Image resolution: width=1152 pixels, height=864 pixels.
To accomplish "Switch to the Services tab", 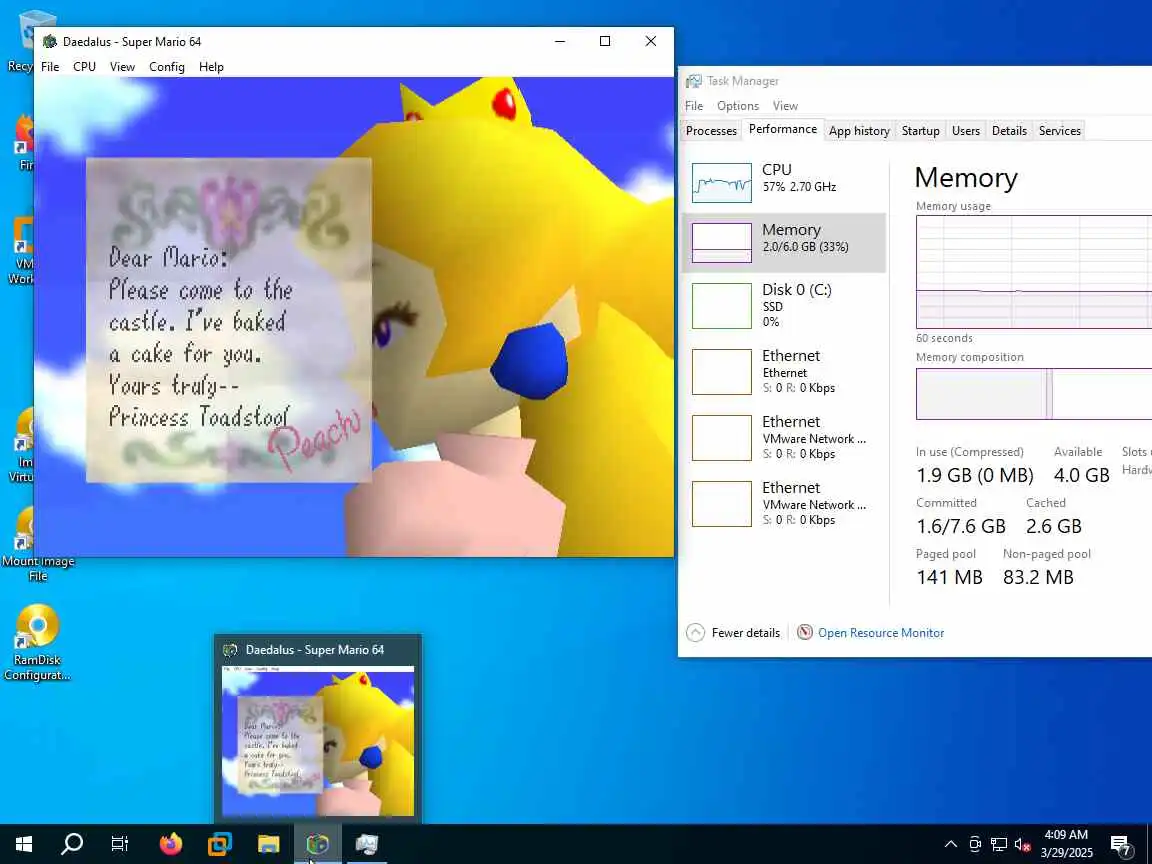I will (x=1059, y=131).
